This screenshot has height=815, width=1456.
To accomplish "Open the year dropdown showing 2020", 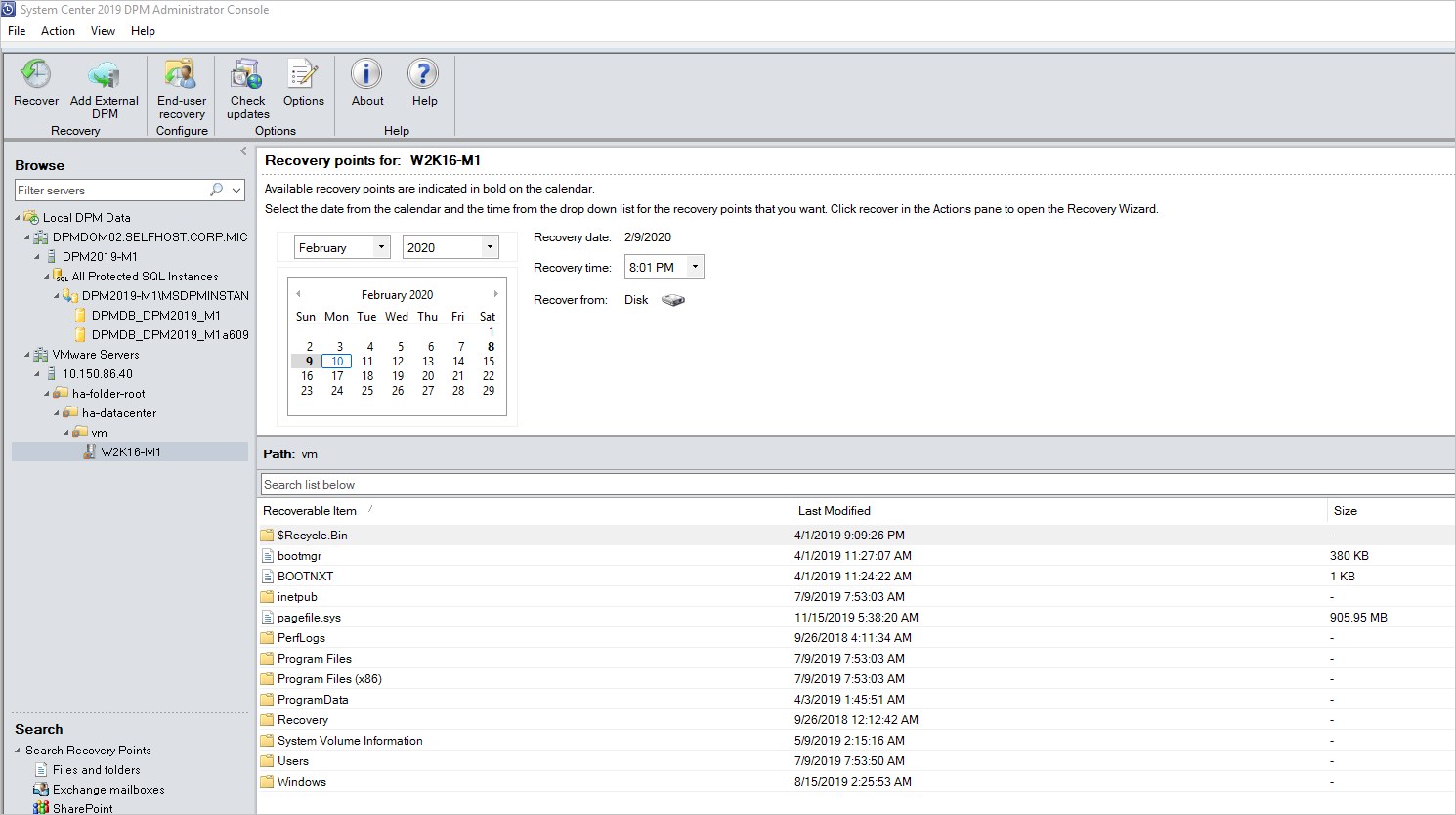I will [489, 246].
